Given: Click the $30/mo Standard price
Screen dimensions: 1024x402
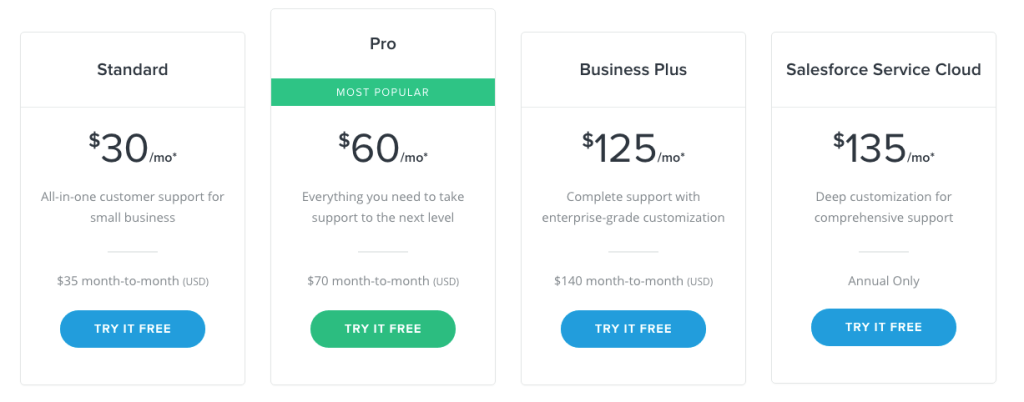Looking at the screenshot, I should pos(132,149).
